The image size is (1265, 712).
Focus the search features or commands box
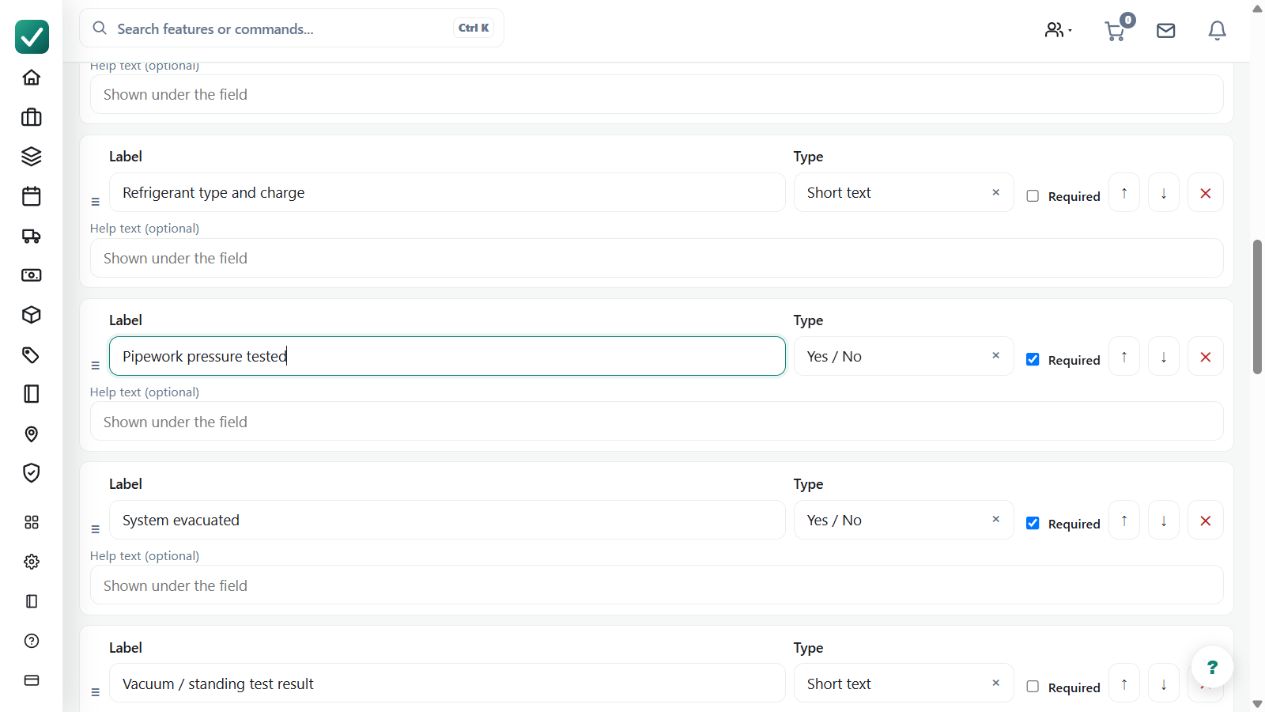292,29
